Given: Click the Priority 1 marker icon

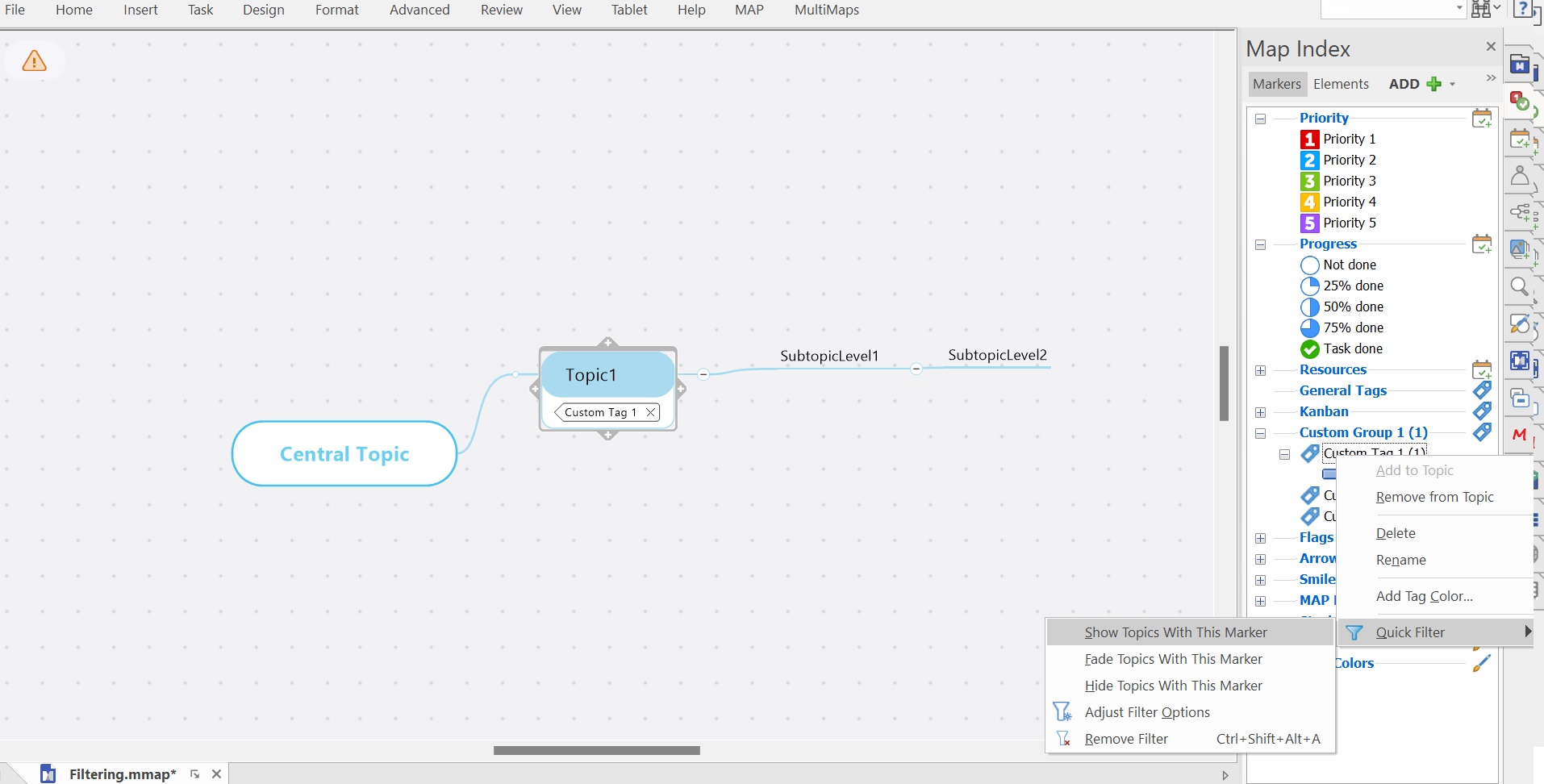Looking at the screenshot, I should [x=1309, y=140].
